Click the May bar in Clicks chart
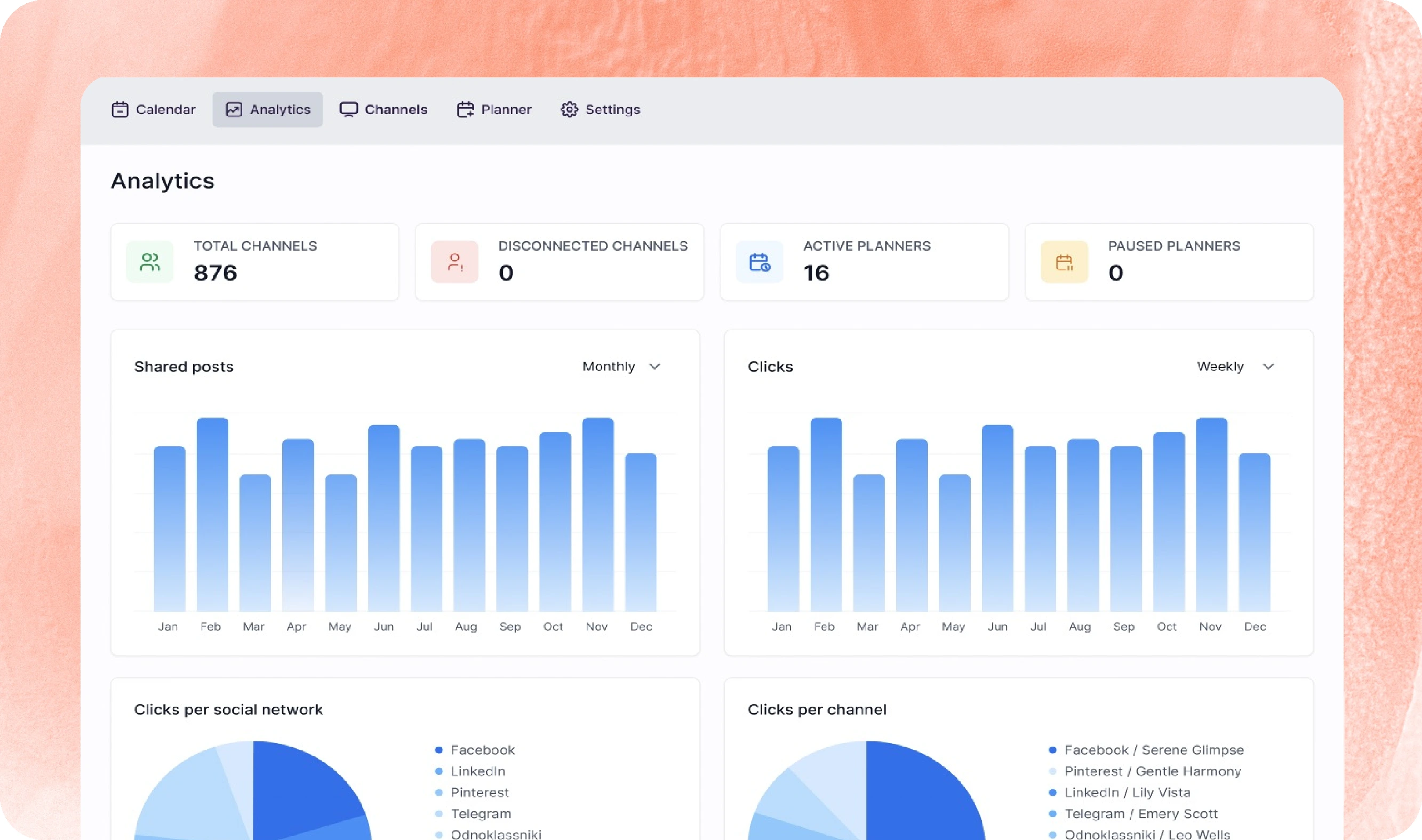The height and width of the screenshot is (840, 1422). coord(954,543)
